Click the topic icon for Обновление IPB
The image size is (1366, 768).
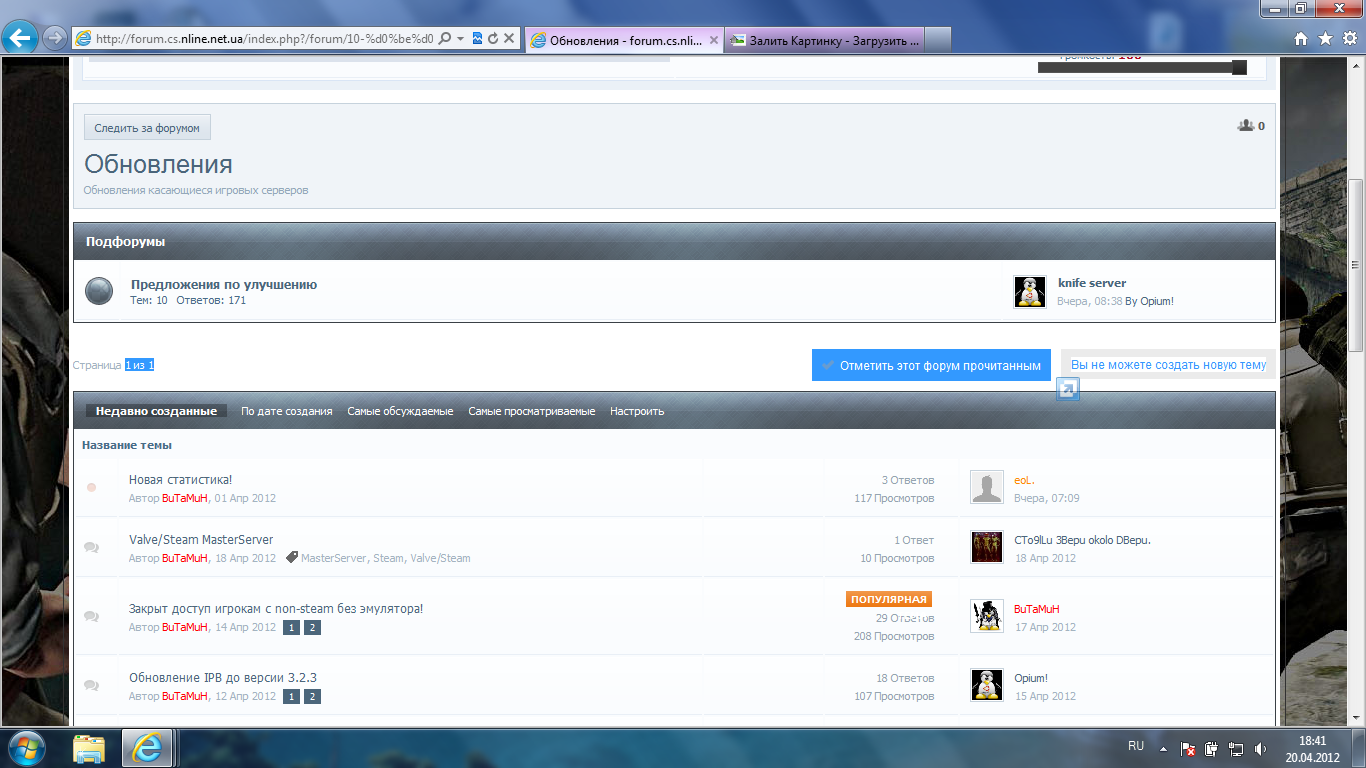[x=92, y=685]
